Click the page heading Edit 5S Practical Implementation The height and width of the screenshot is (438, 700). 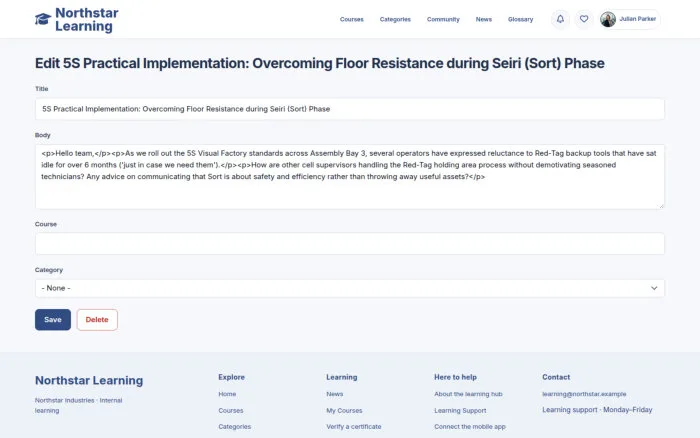(x=320, y=63)
